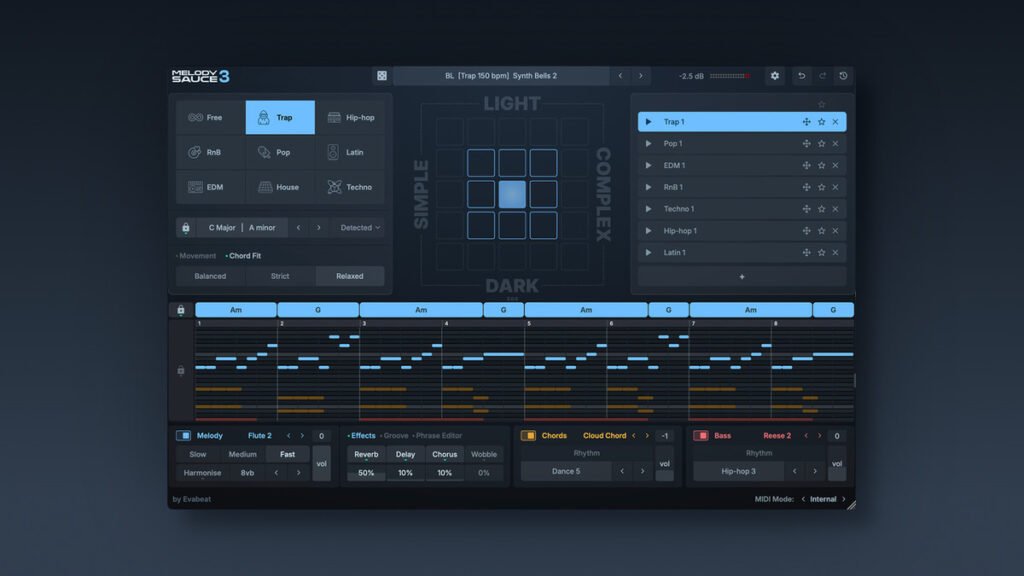
Task: Set Reverb amount at 50%
Action: [366, 472]
